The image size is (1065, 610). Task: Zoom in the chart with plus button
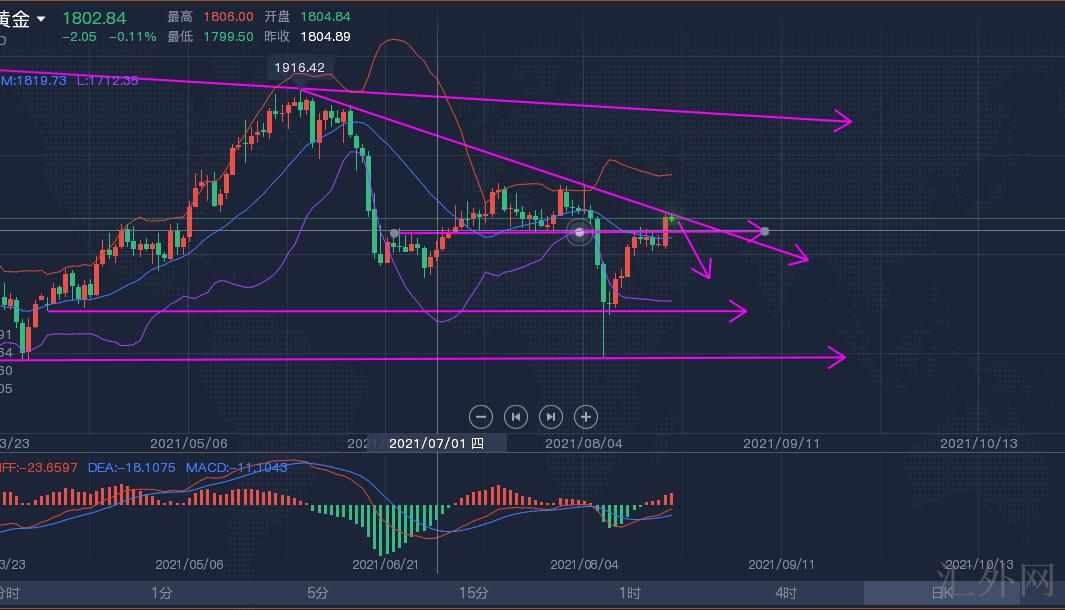586,416
